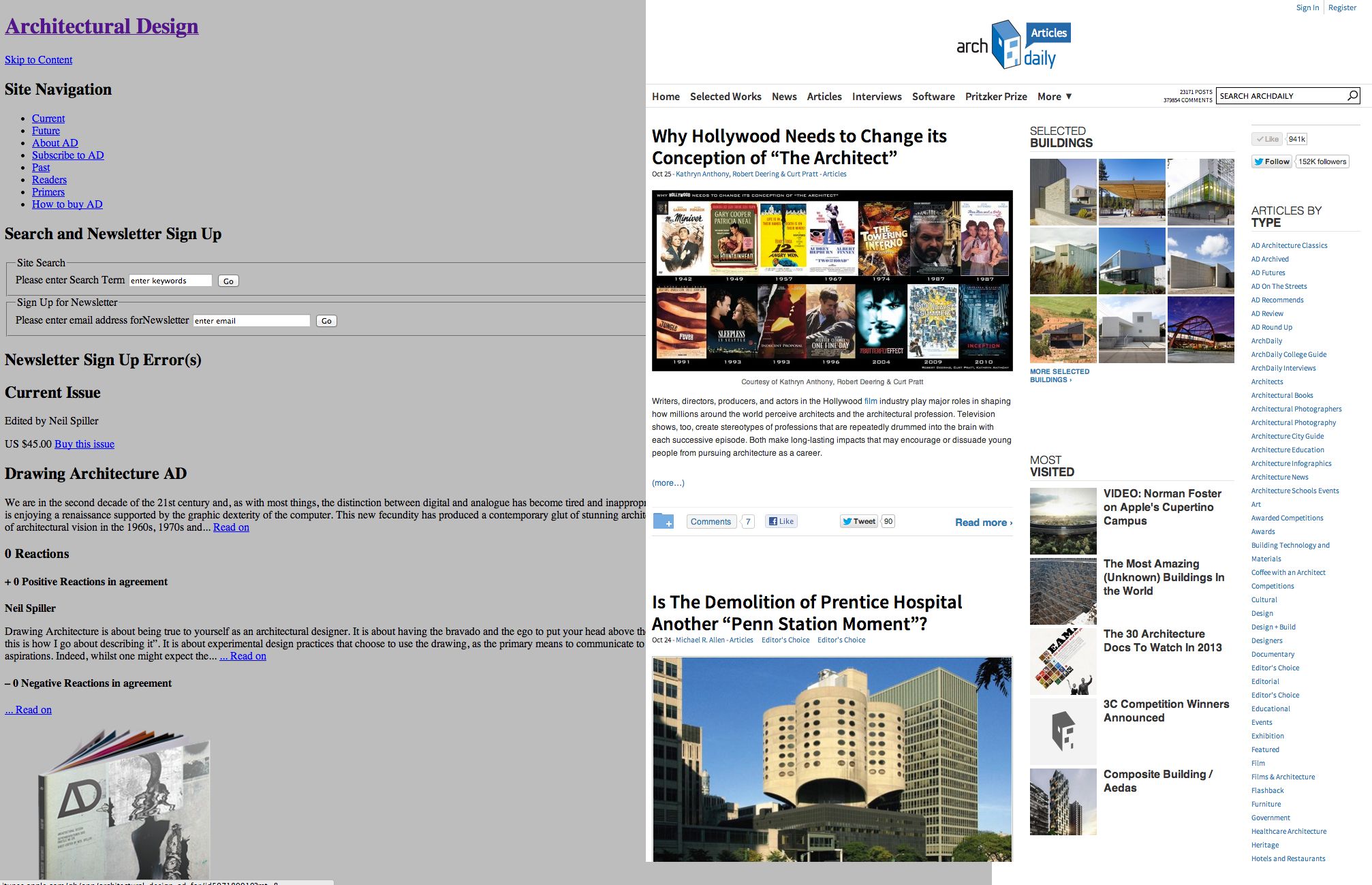1372x885 pixels.
Task: Open Prentice Hospital article title
Action: [x=807, y=613]
